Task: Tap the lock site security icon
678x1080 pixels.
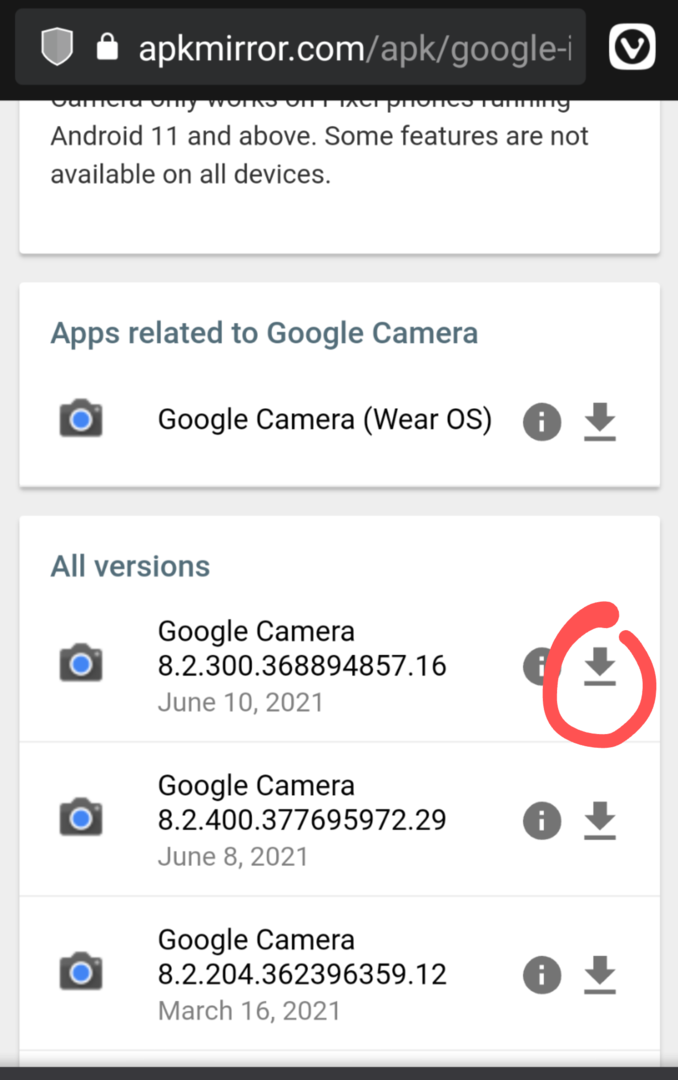Action: (107, 47)
